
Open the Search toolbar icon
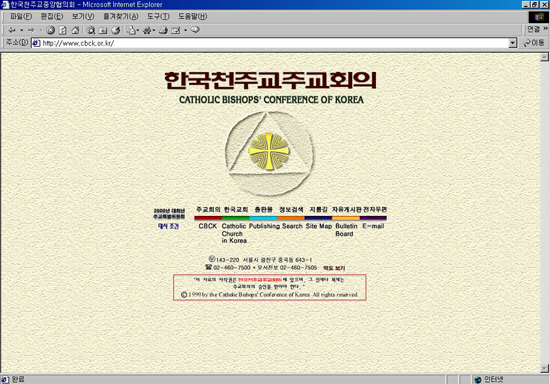click(90, 31)
